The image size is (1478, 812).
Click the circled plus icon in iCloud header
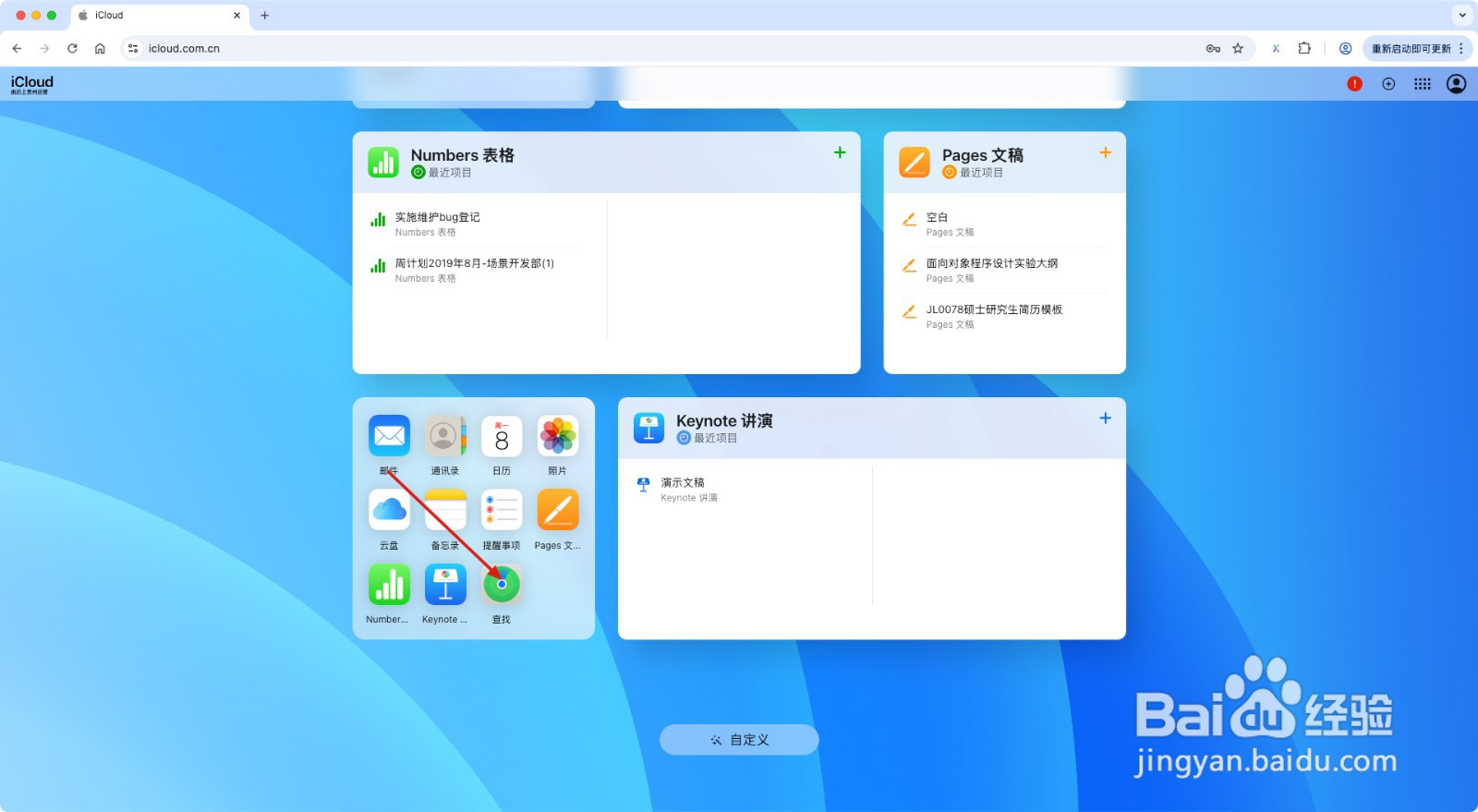1388,84
